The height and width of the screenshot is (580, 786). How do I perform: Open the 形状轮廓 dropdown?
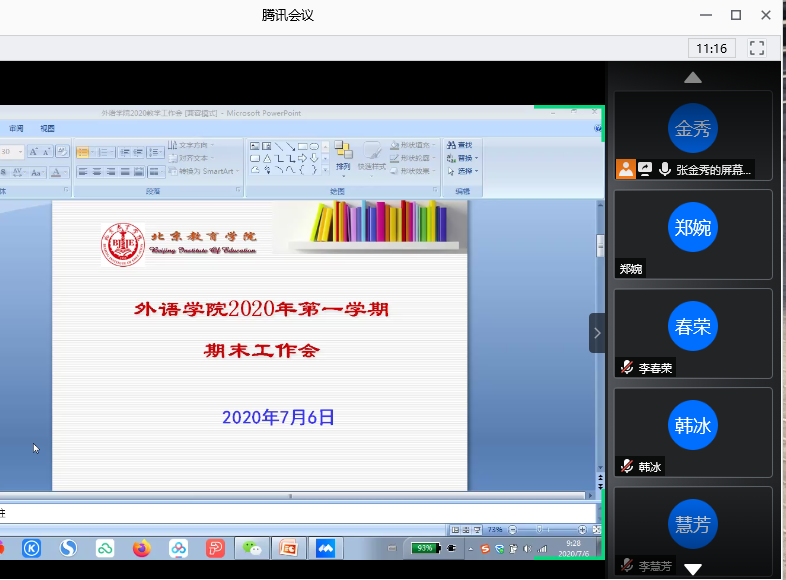pos(412,158)
